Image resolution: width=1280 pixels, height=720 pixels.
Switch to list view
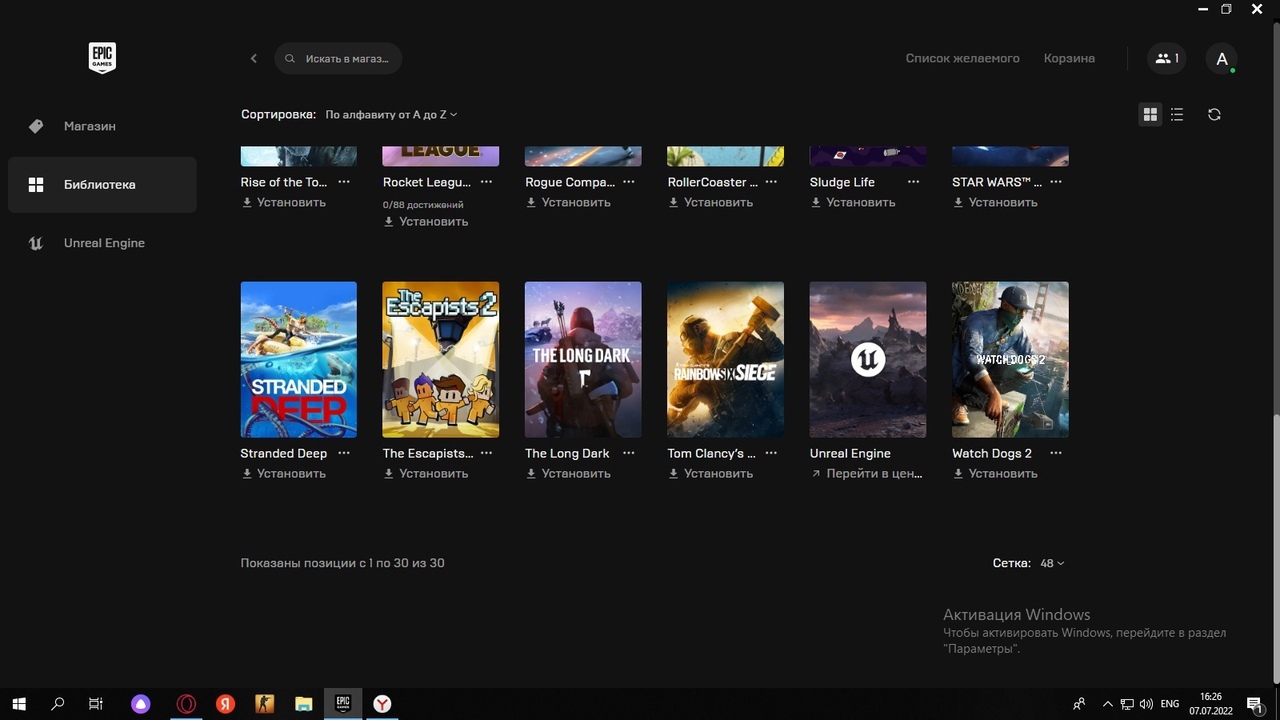[1177, 115]
